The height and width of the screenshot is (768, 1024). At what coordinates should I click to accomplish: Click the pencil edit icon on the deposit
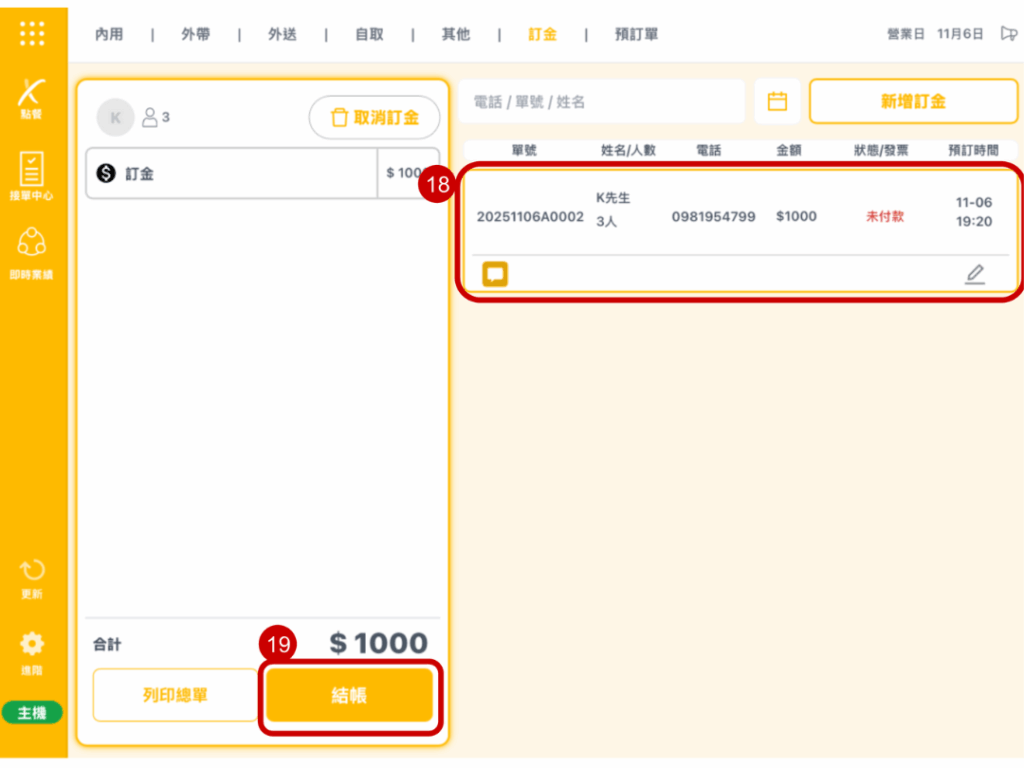click(974, 274)
